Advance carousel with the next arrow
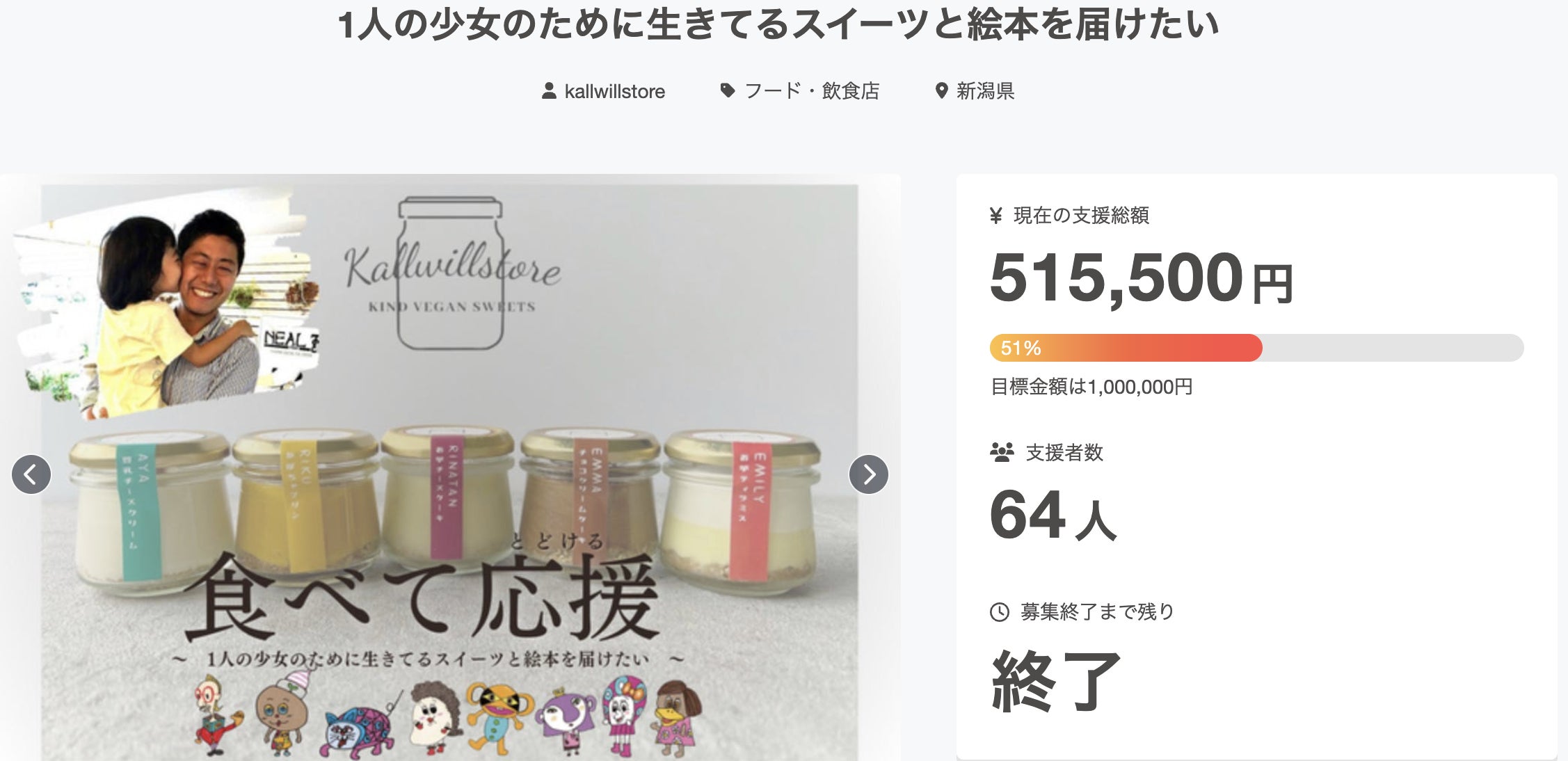 pos(869,474)
